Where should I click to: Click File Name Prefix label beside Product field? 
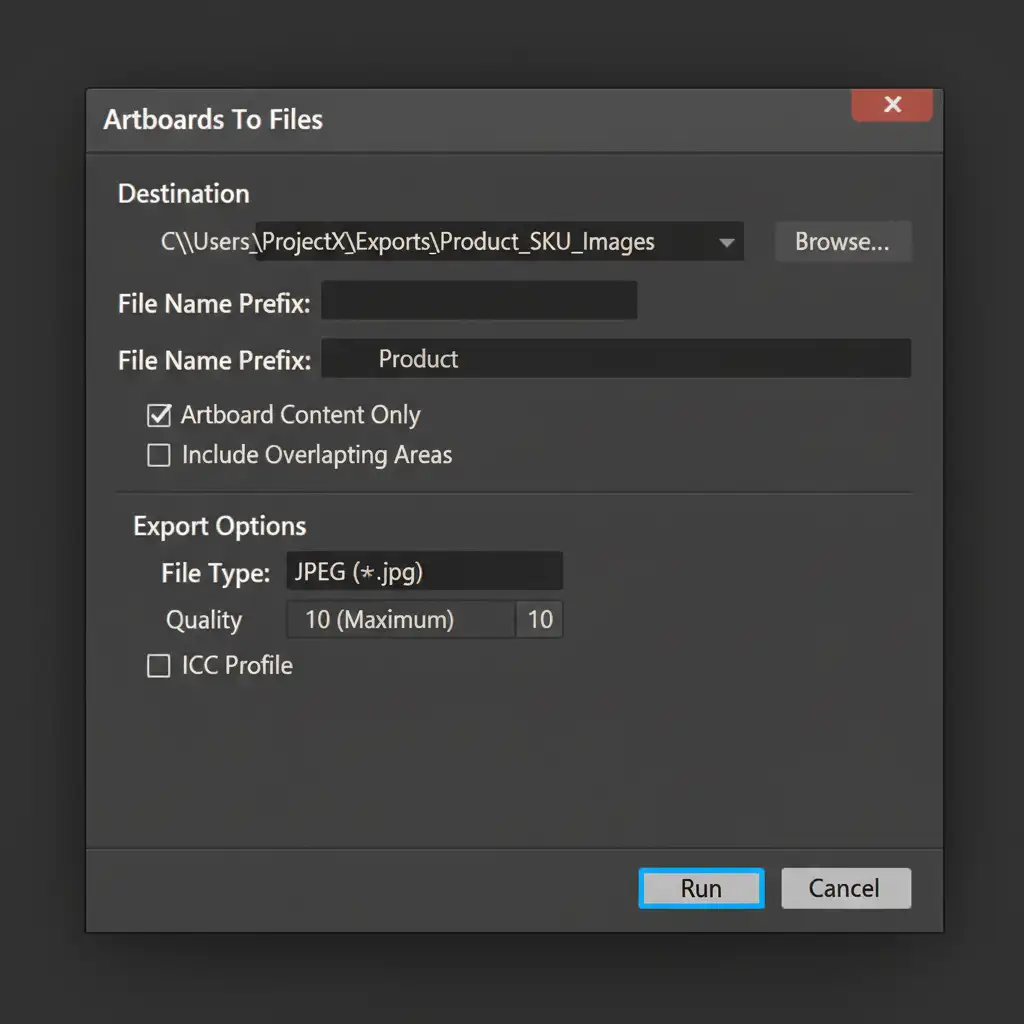pyautogui.click(x=214, y=360)
